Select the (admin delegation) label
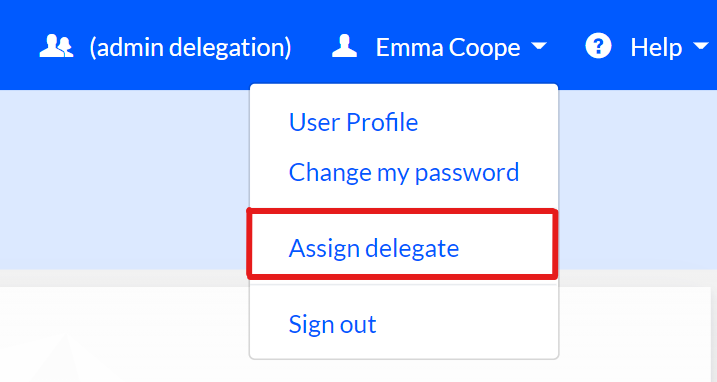 [x=190, y=47]
